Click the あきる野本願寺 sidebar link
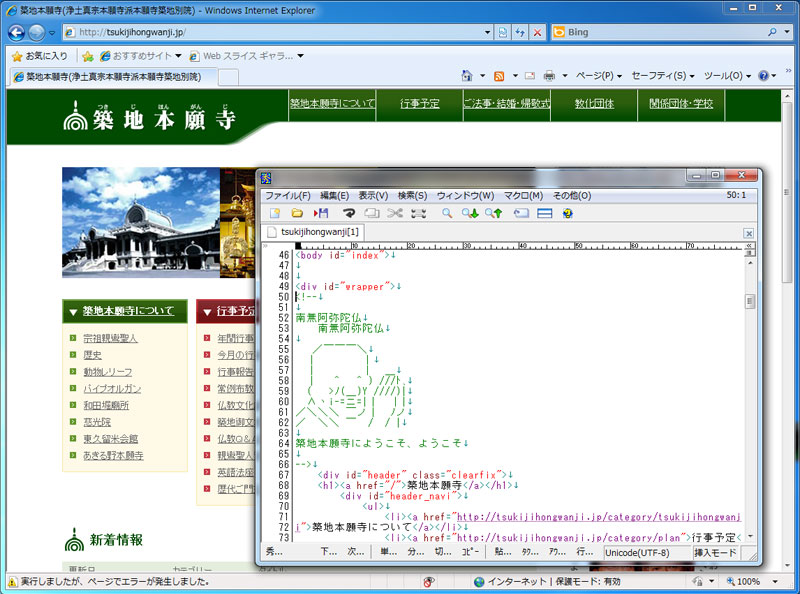The width and height of the screenshot is (800, 594). coord(113,455)
